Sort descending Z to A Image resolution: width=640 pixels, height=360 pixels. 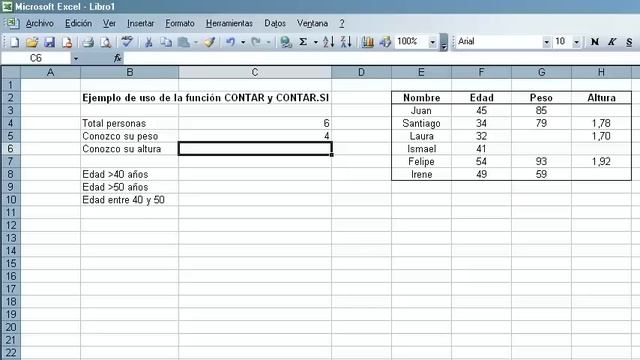346,42
